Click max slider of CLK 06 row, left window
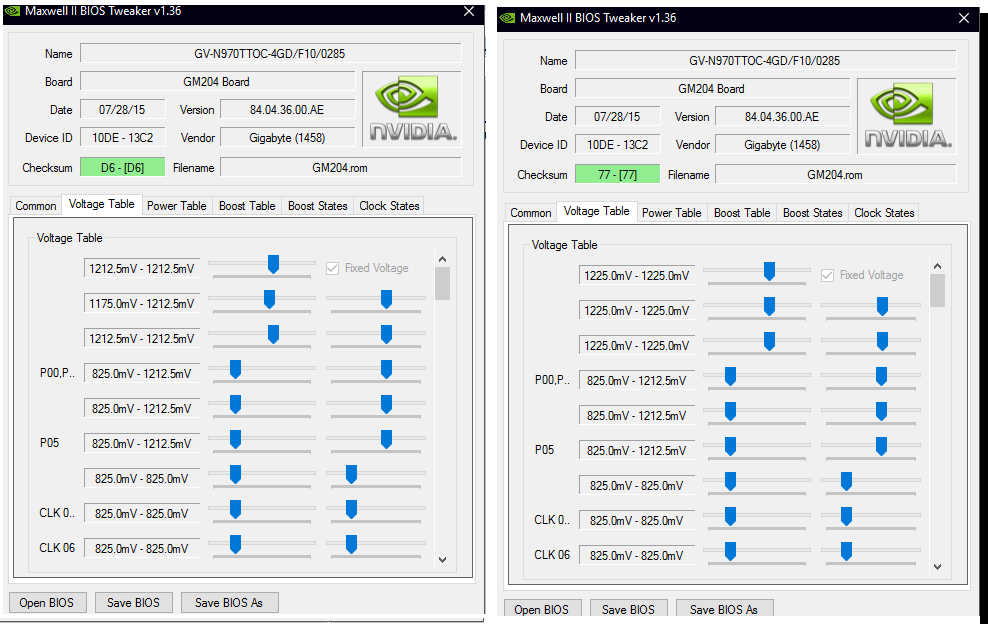 (351, 544)
